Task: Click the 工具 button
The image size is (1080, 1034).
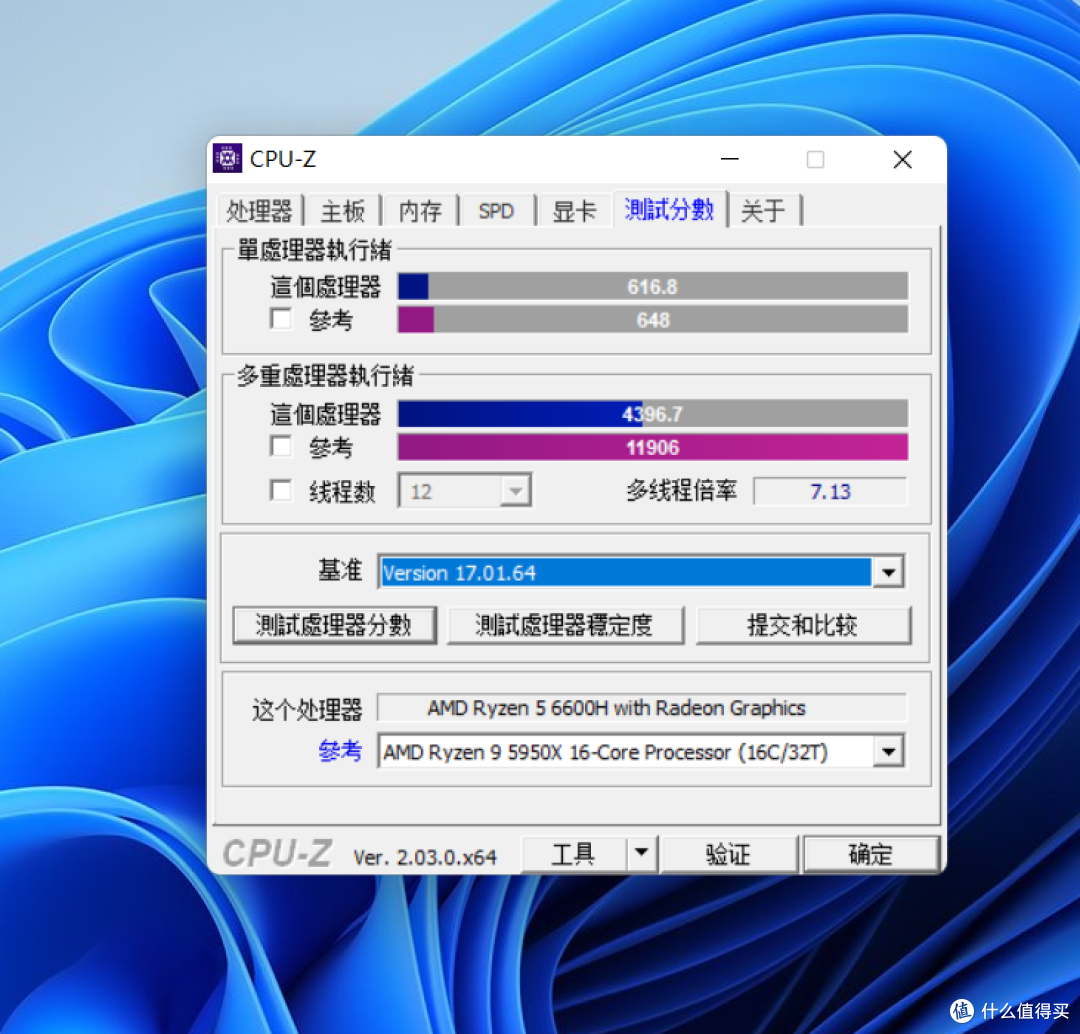Action: click(574, 854)
